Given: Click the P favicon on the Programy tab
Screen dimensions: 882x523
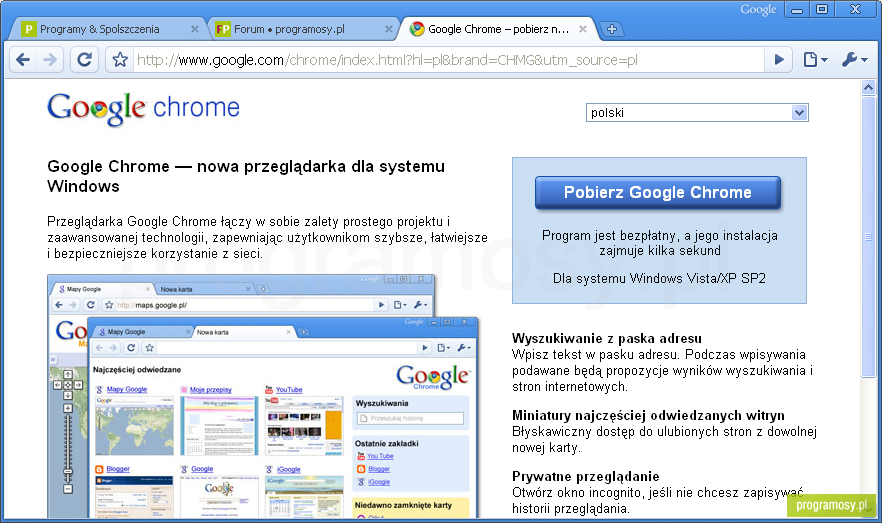Looking at the screenshot, I should [x=29, y=29].
